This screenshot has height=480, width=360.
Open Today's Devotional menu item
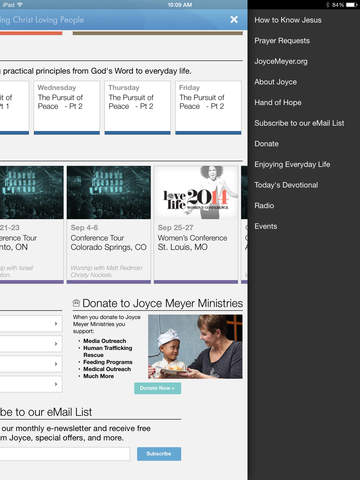click(x=286, y=185)
